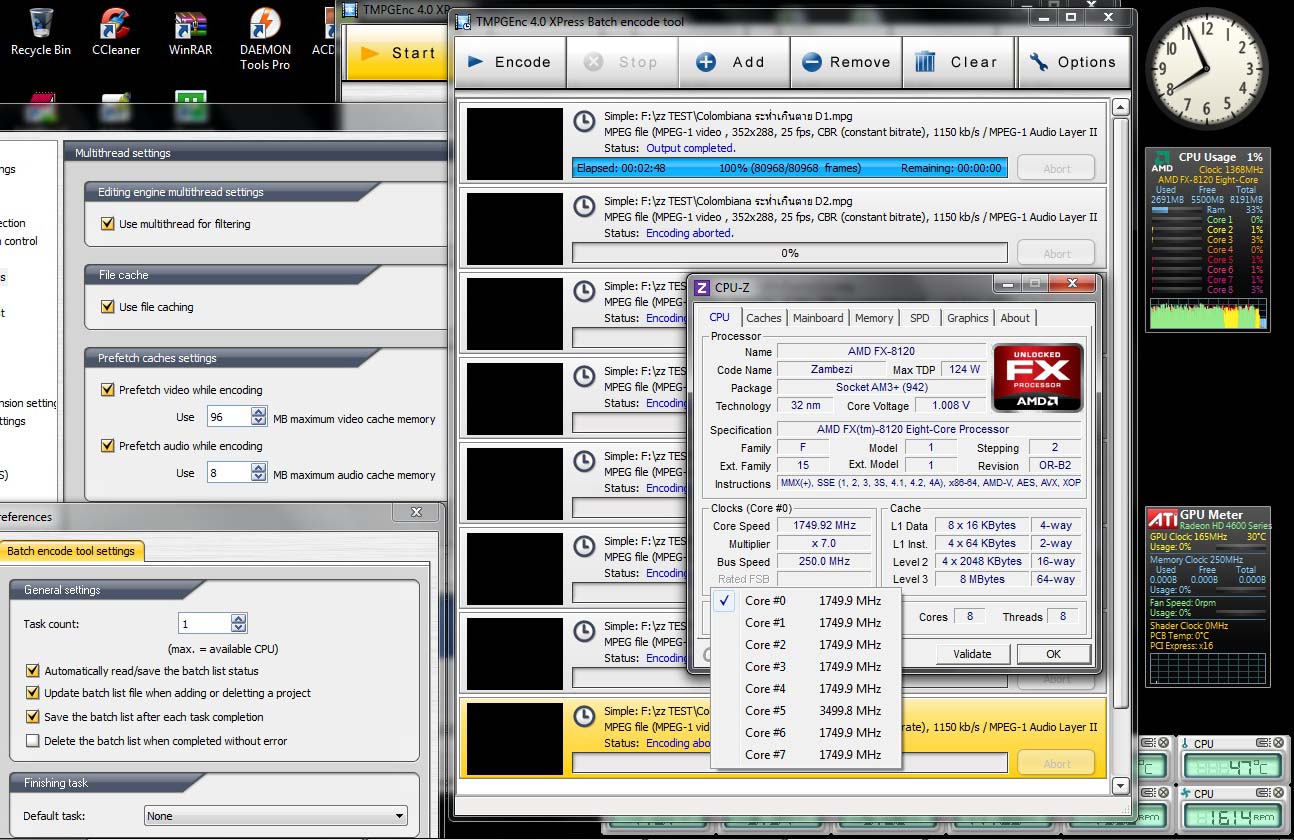The height and width of the screenshot is (840, 1294).
Task: Choose Core #7 in the CPU-Z core menu
Action: 806,755
